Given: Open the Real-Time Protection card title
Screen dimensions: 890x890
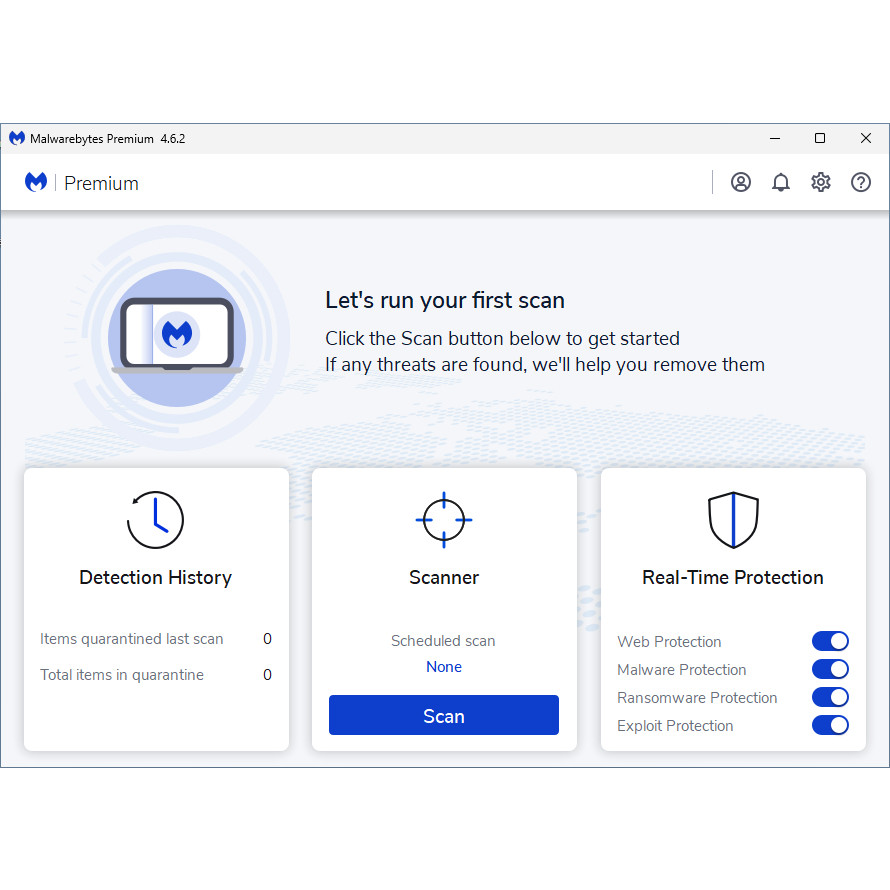Looking at the screenshot, I should (x=733, y=577).
